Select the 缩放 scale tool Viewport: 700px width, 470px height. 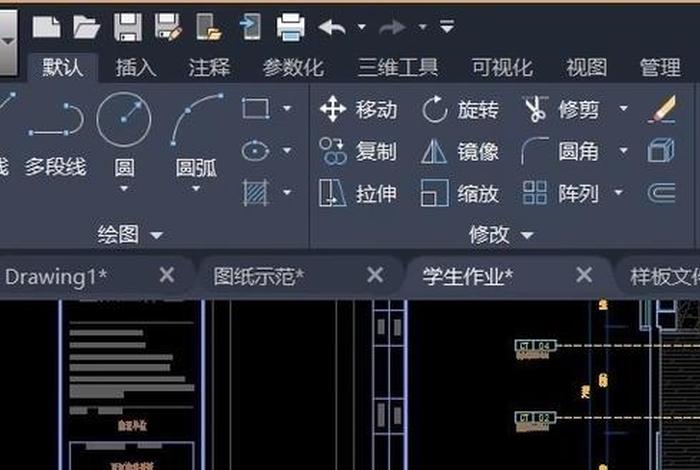460,193
